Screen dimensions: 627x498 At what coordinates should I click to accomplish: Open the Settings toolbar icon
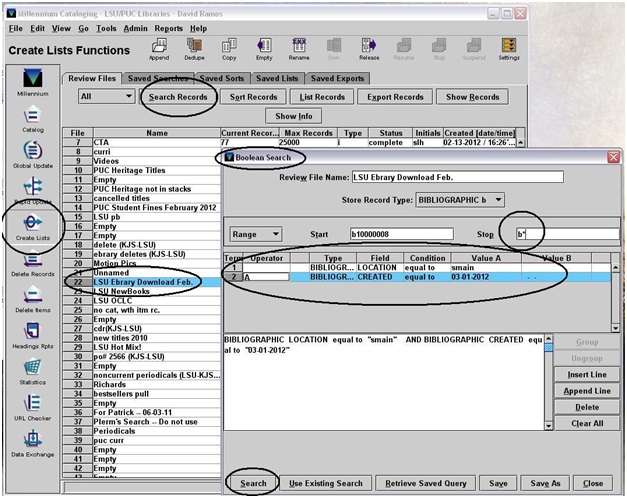click(508, 50)
